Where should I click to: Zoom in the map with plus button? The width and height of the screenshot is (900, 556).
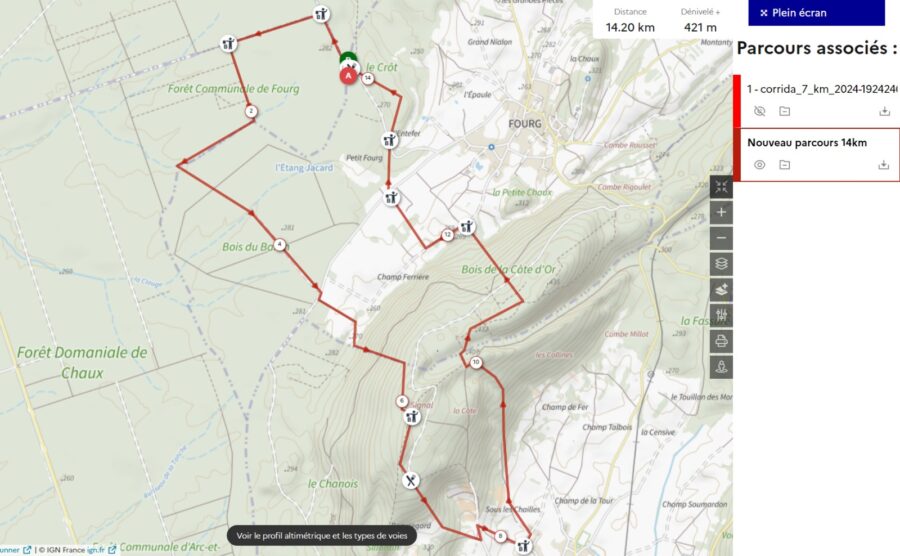(x=721, y=212)
